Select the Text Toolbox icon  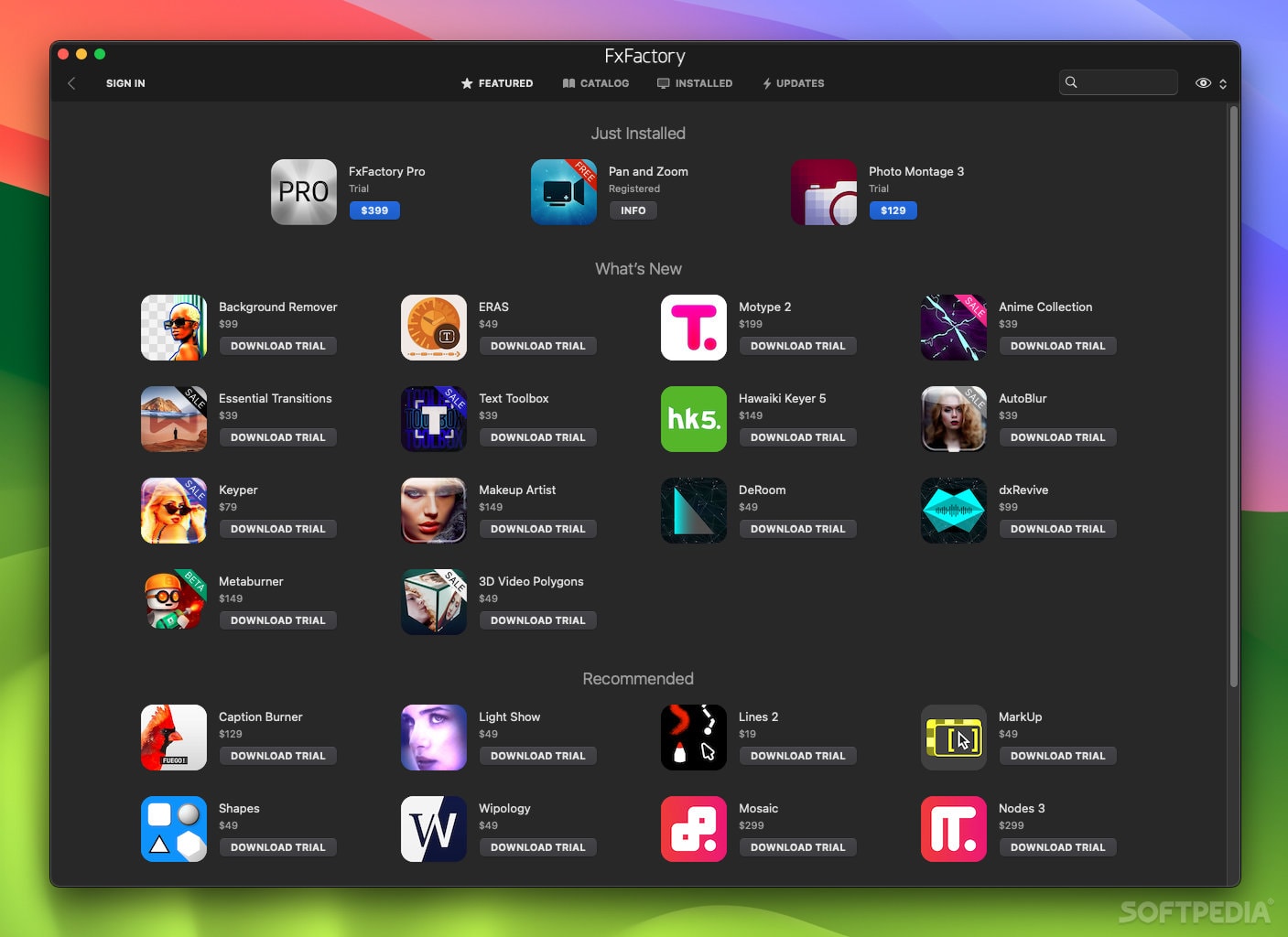coord(434,419)
